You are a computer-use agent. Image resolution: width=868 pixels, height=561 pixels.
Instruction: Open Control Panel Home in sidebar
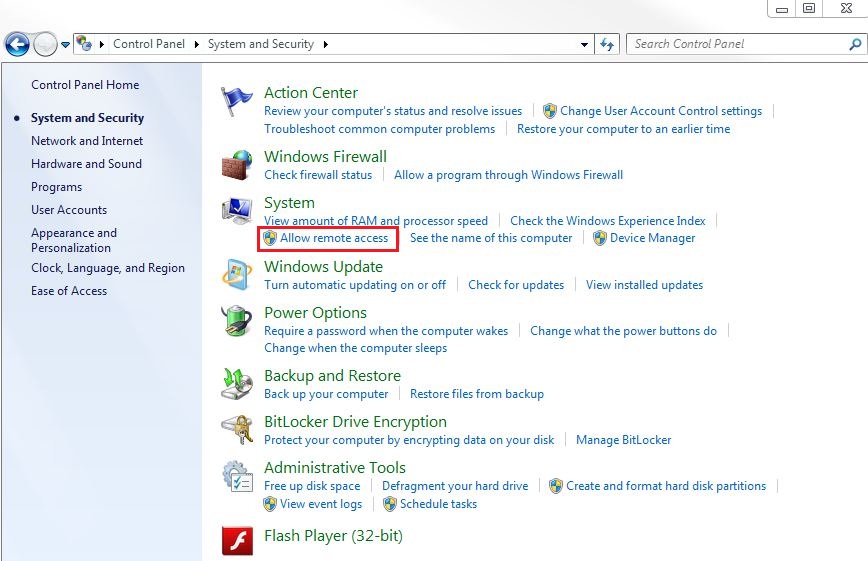pos(85,85)
